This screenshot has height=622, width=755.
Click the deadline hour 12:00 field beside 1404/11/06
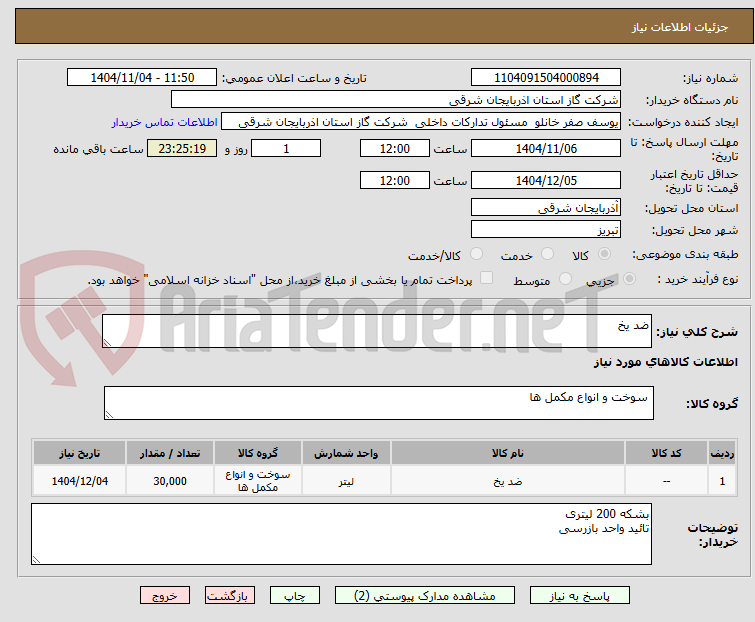pos(394,148)
